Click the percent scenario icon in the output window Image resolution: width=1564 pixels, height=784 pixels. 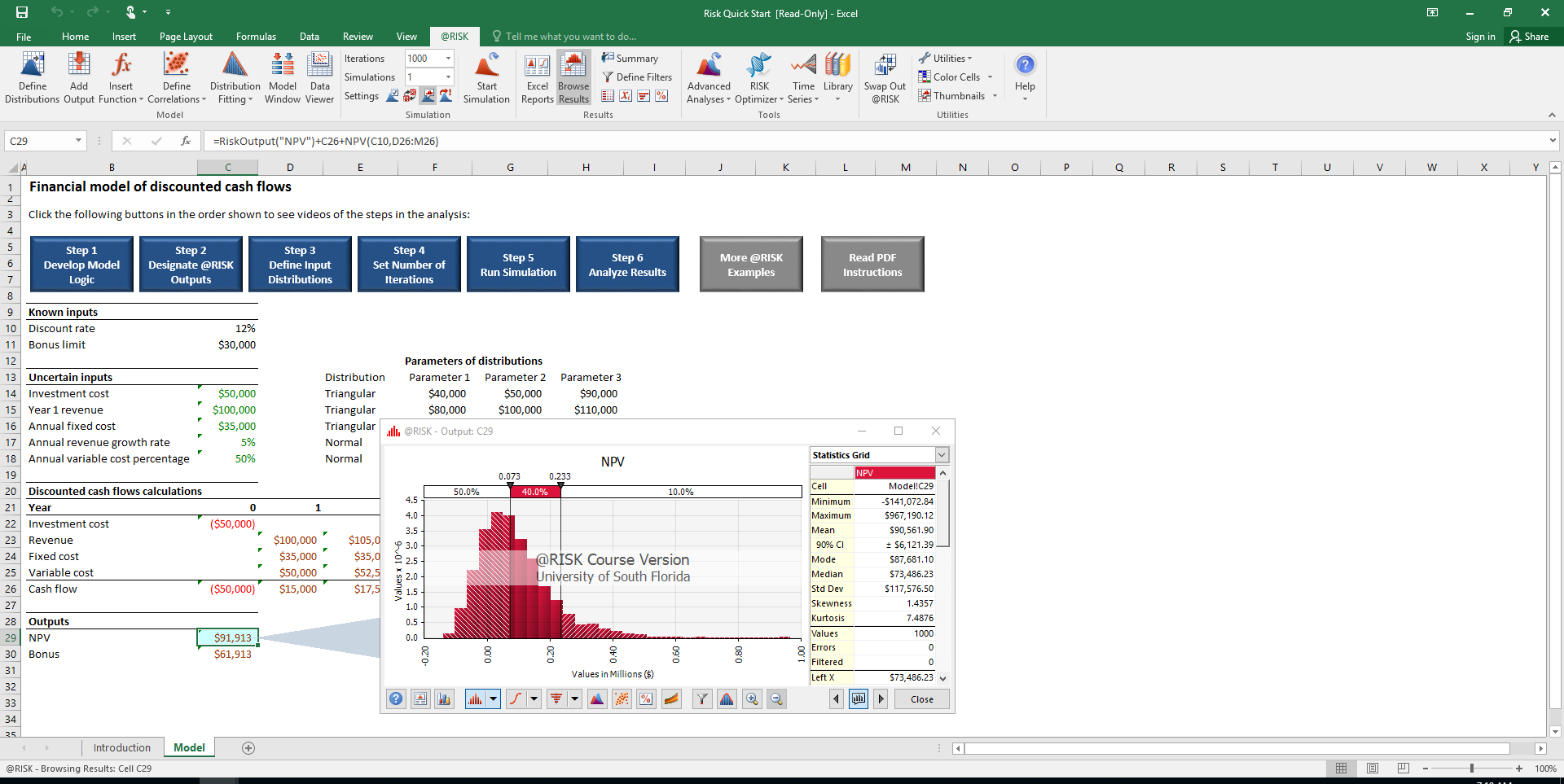pos(646,699)
